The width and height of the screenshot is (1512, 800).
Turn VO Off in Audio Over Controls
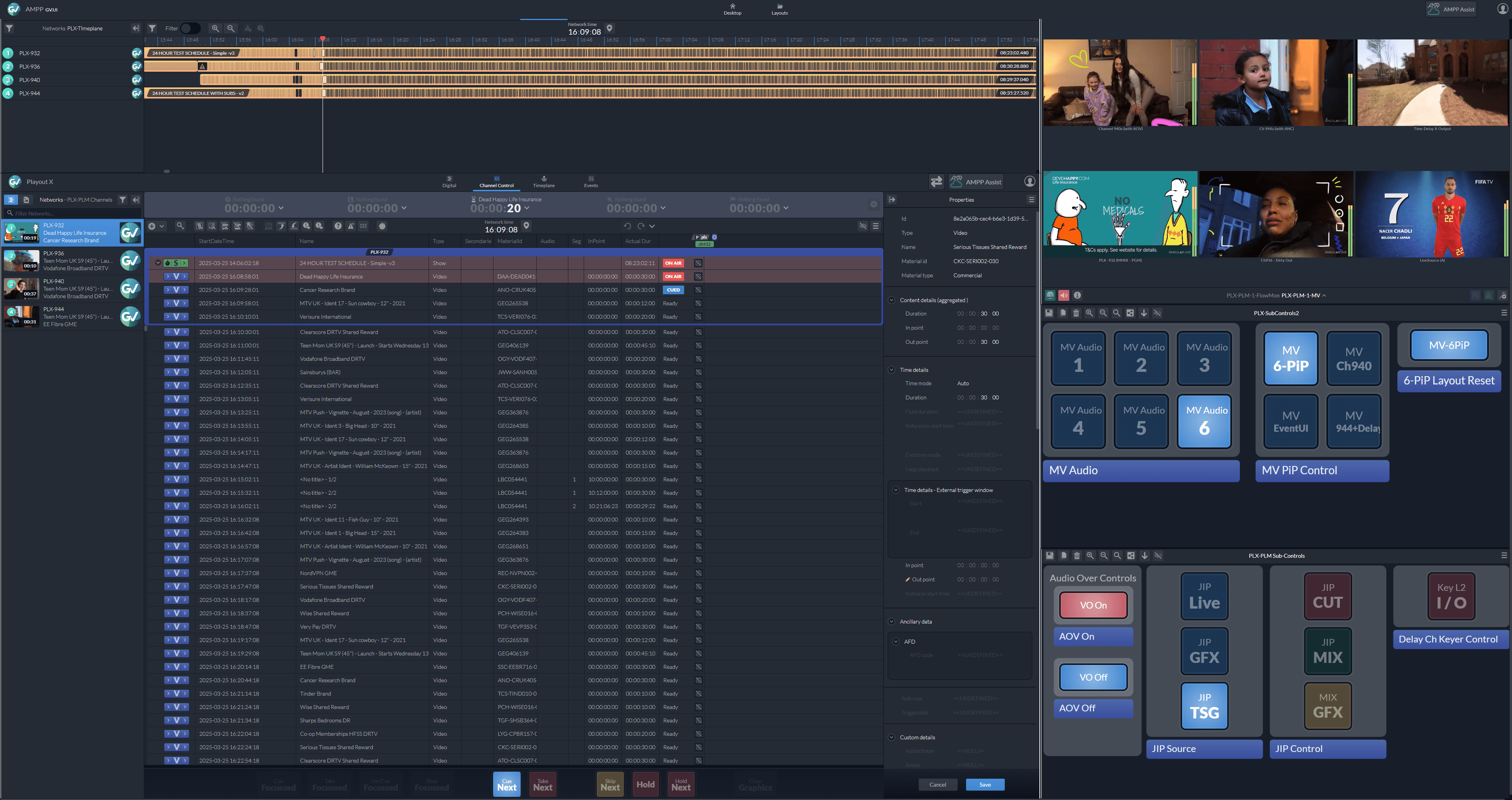click(x=1093, y=677)
